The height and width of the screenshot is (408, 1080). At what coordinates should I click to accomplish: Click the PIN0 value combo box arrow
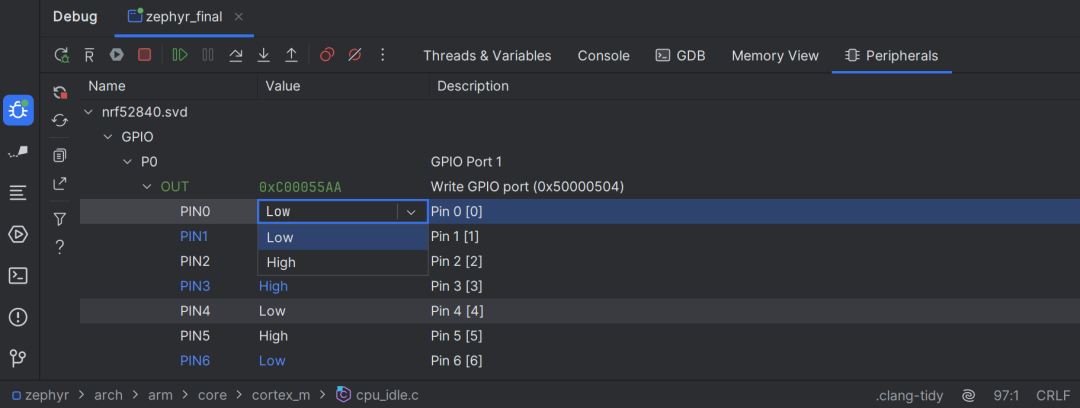(x=412, y=212)
